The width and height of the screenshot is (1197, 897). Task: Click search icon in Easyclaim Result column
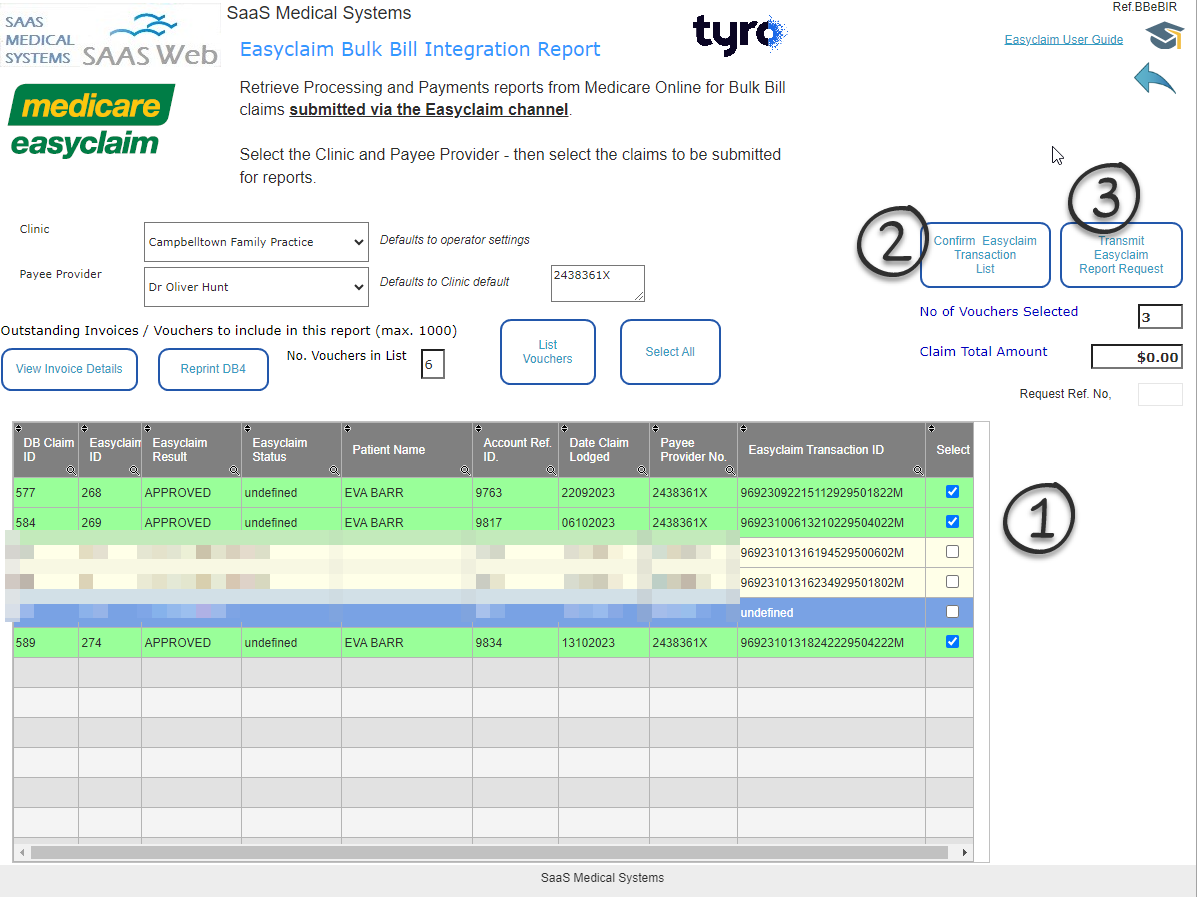(234, 470)
